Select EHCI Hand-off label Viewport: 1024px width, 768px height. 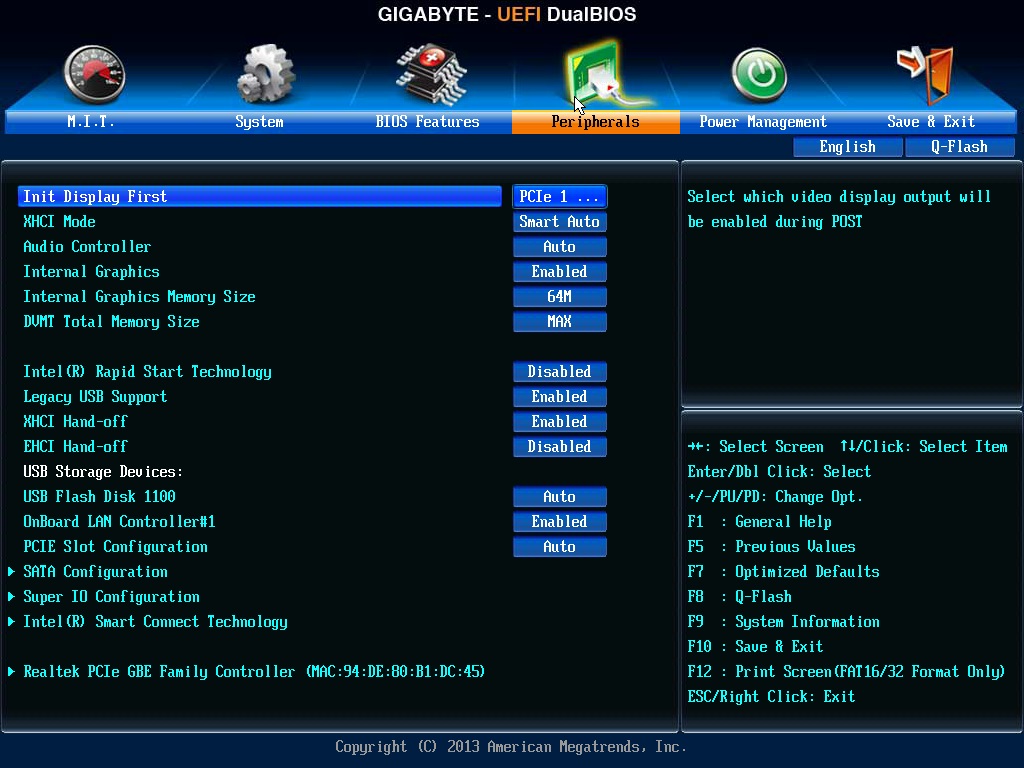pos(75,447)
